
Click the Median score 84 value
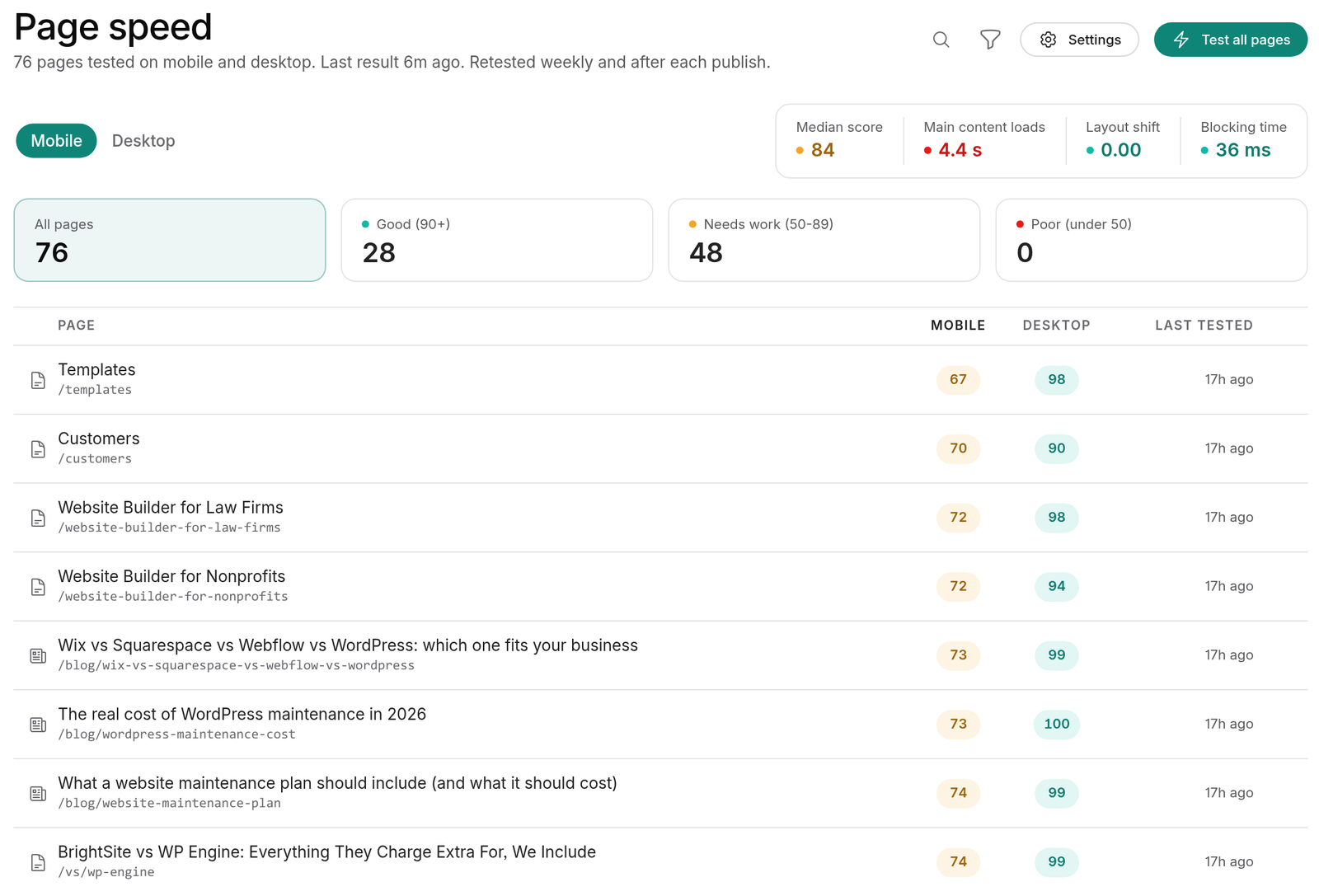[x=822, y=150]
